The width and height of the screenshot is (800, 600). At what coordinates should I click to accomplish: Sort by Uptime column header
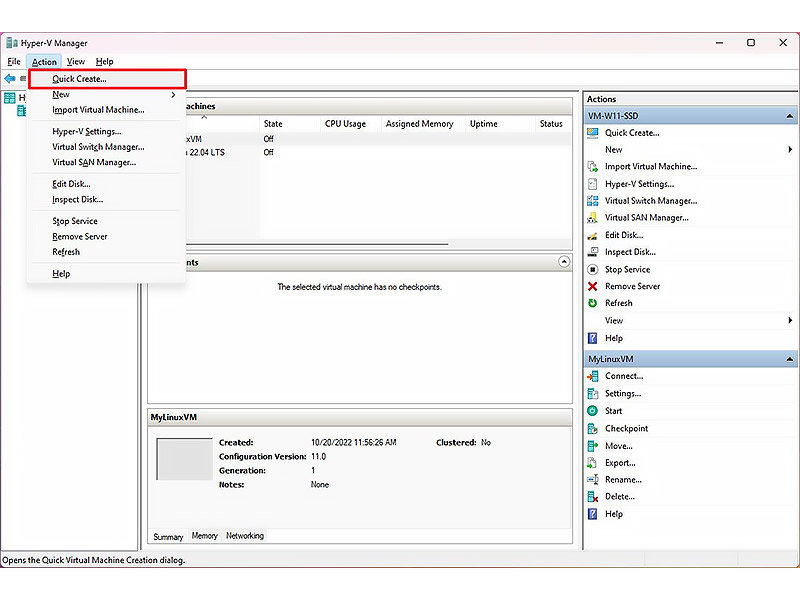coord(500,123)
